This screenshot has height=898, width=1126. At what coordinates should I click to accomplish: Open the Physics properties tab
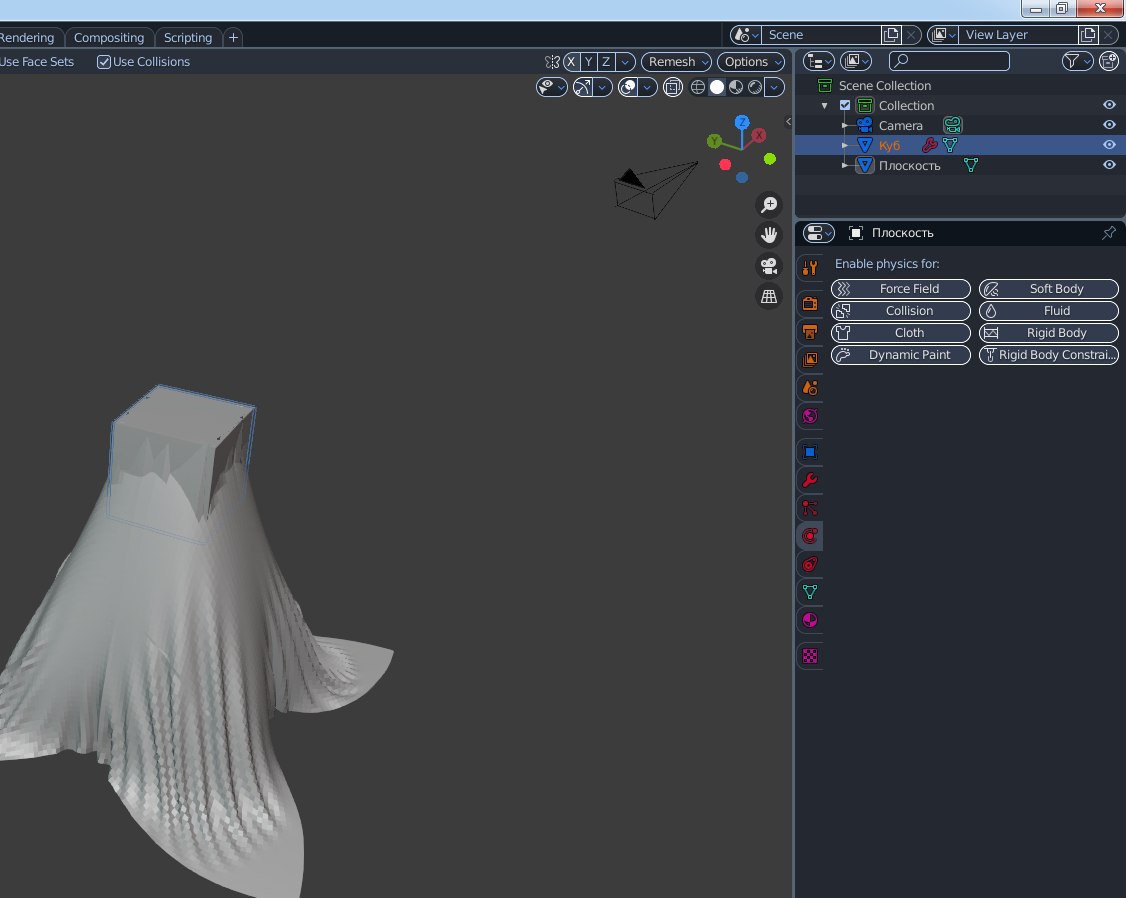(810, 536)
